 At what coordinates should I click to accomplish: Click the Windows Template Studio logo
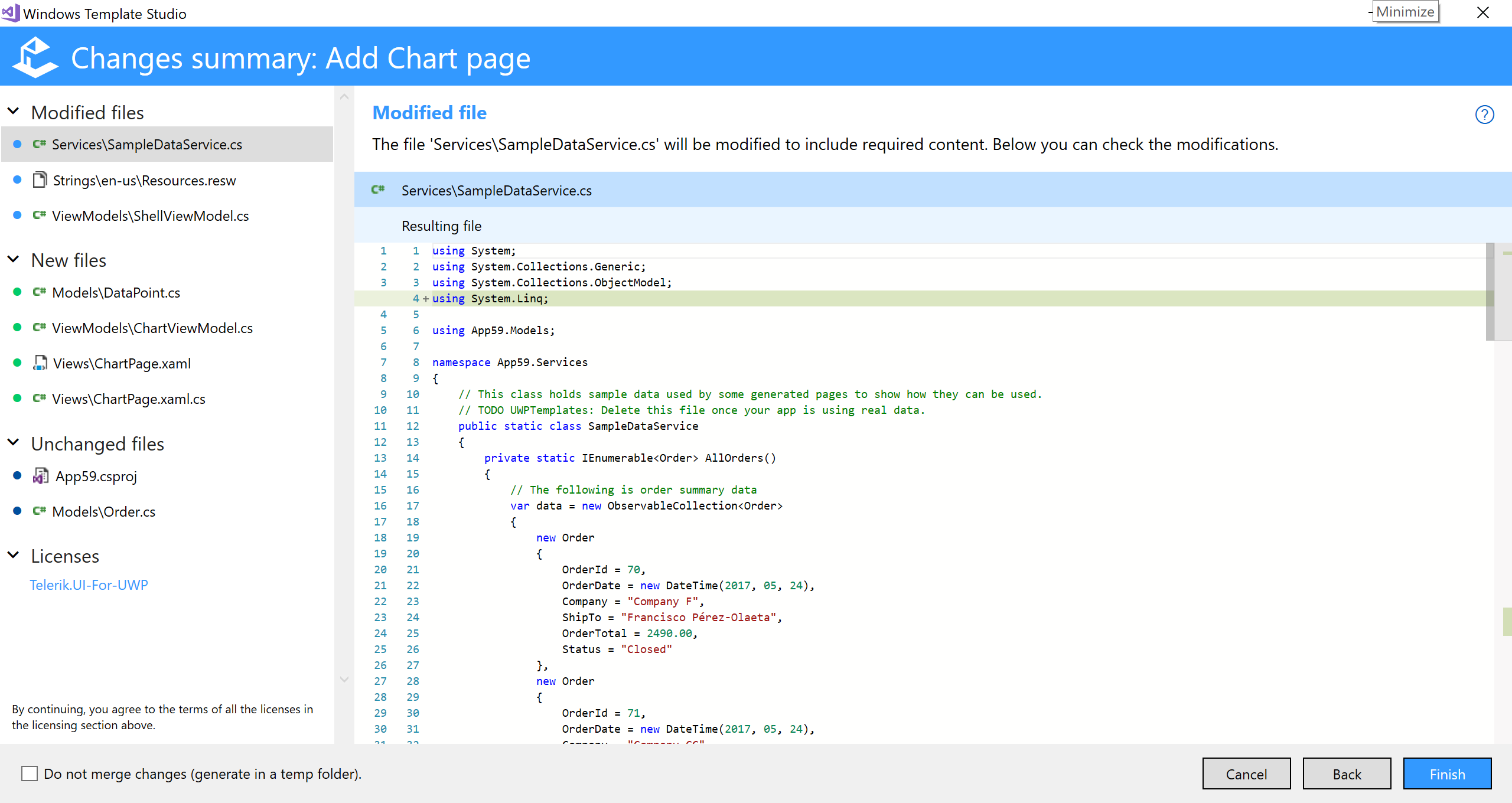point(34,56)
